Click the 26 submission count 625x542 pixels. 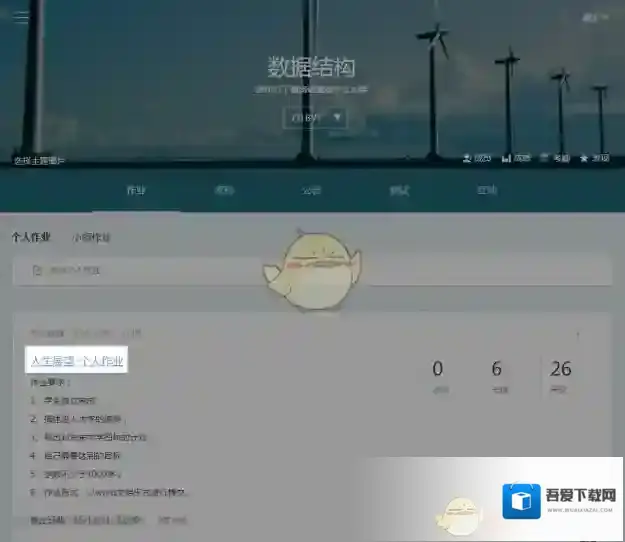(561, 370)
